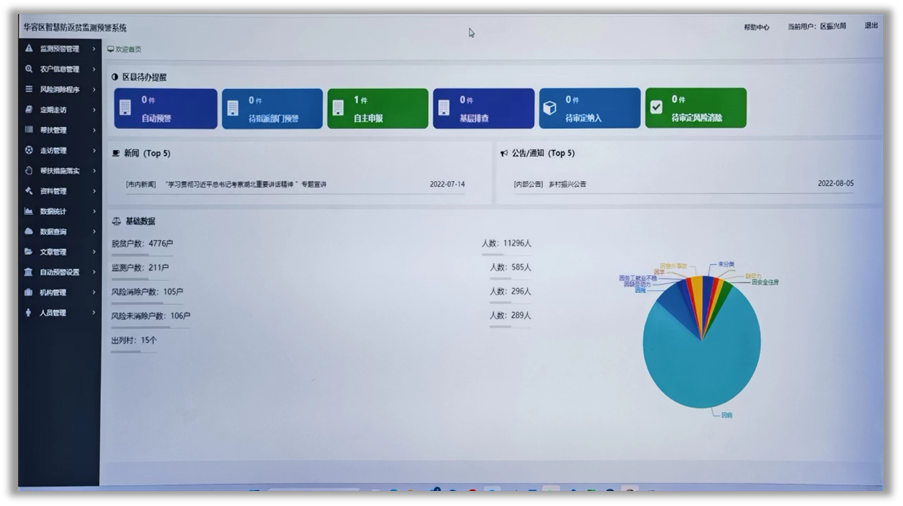Image resolution: width=903 pixels, height=506 pixels.
Task: Open the green 自主申报 card with 1件
Action: click(x=377, y=108)
